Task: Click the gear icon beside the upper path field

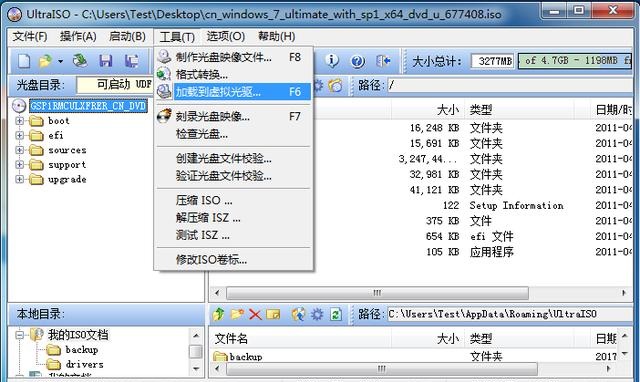Action: click(x=318, y=85)
